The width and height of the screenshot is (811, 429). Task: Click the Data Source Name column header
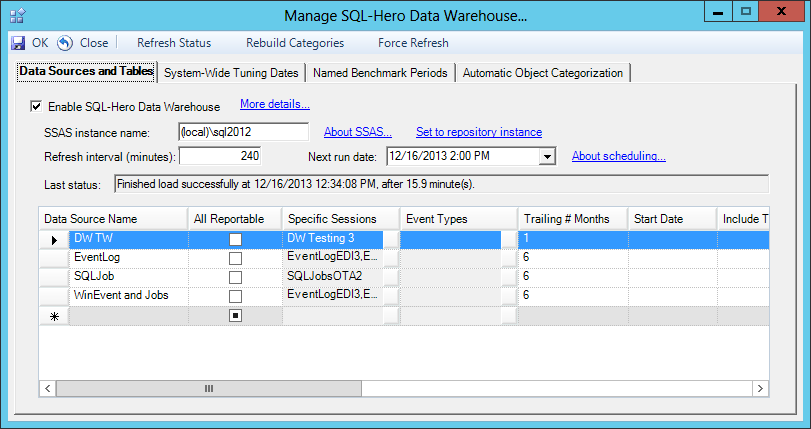point(113,219)
